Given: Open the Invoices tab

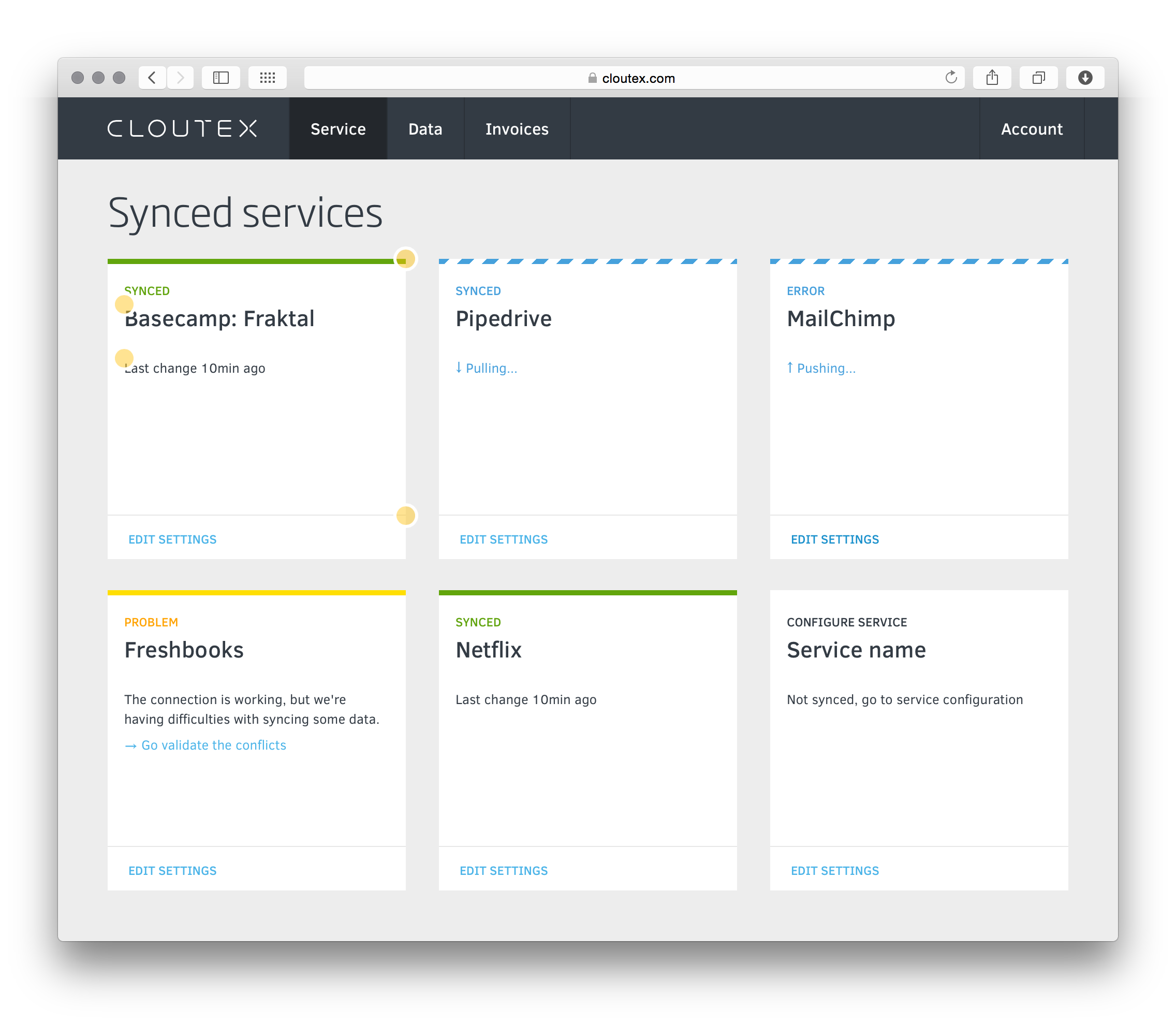Looking at the screenshot, I should pos(517,129).
